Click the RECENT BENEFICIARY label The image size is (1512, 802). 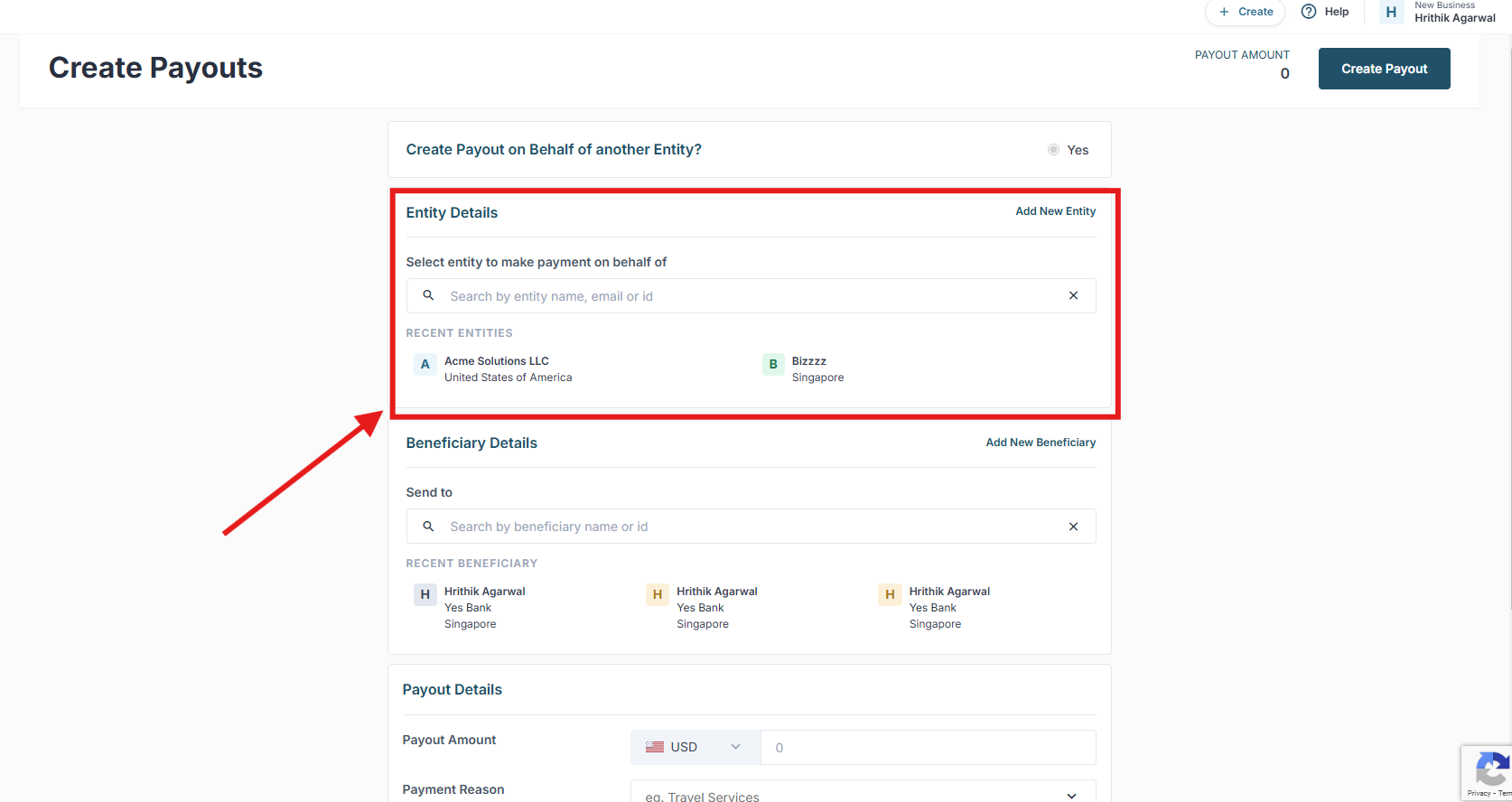(471, 564)
